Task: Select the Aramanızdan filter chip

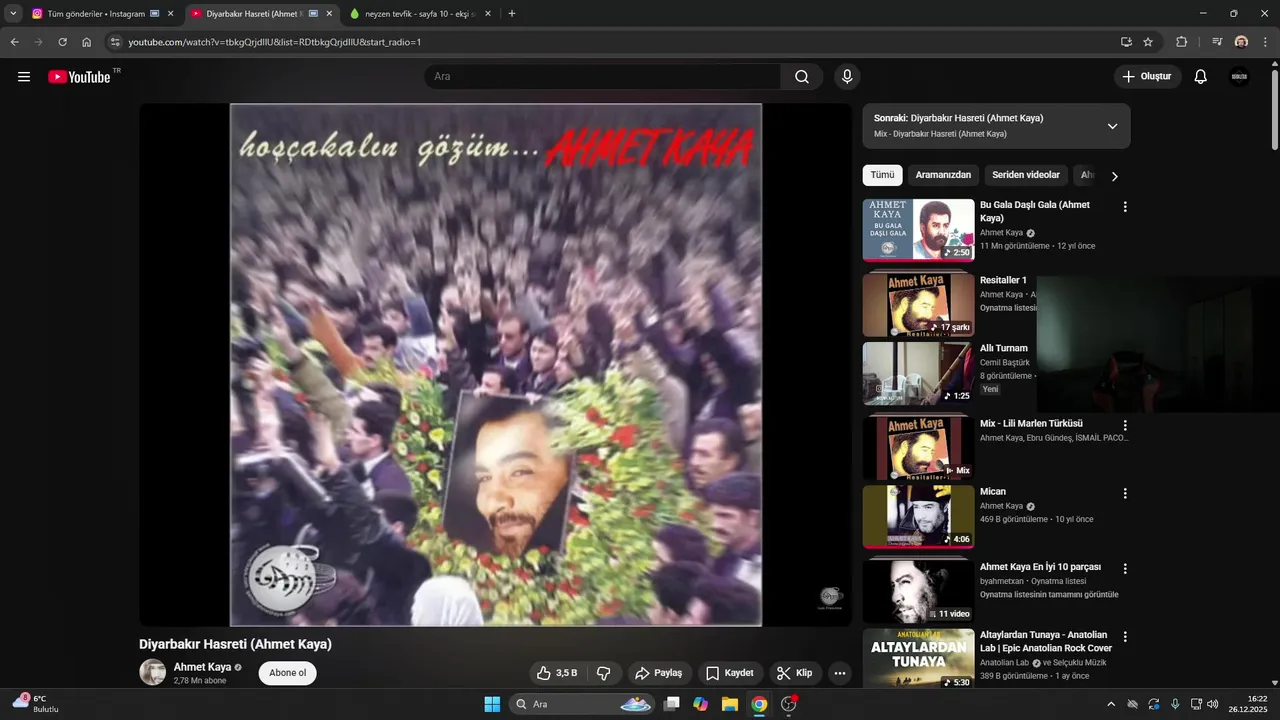Action: [943, 175]
